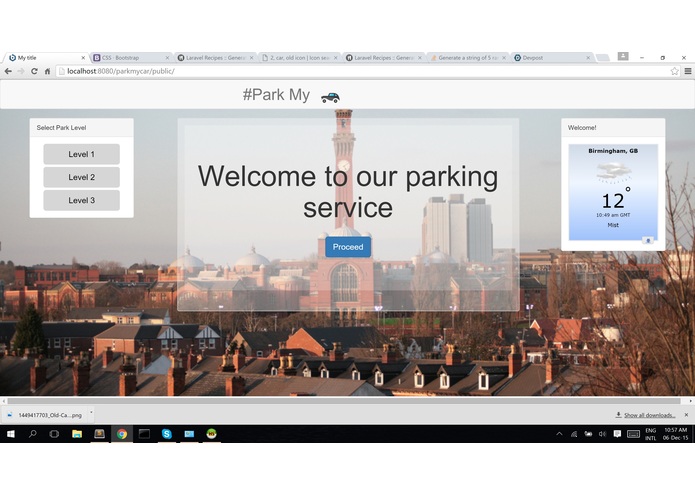Click the 12 degree temperature reading
This screenshot has height=494, width=695.
(x=616, y=199)
